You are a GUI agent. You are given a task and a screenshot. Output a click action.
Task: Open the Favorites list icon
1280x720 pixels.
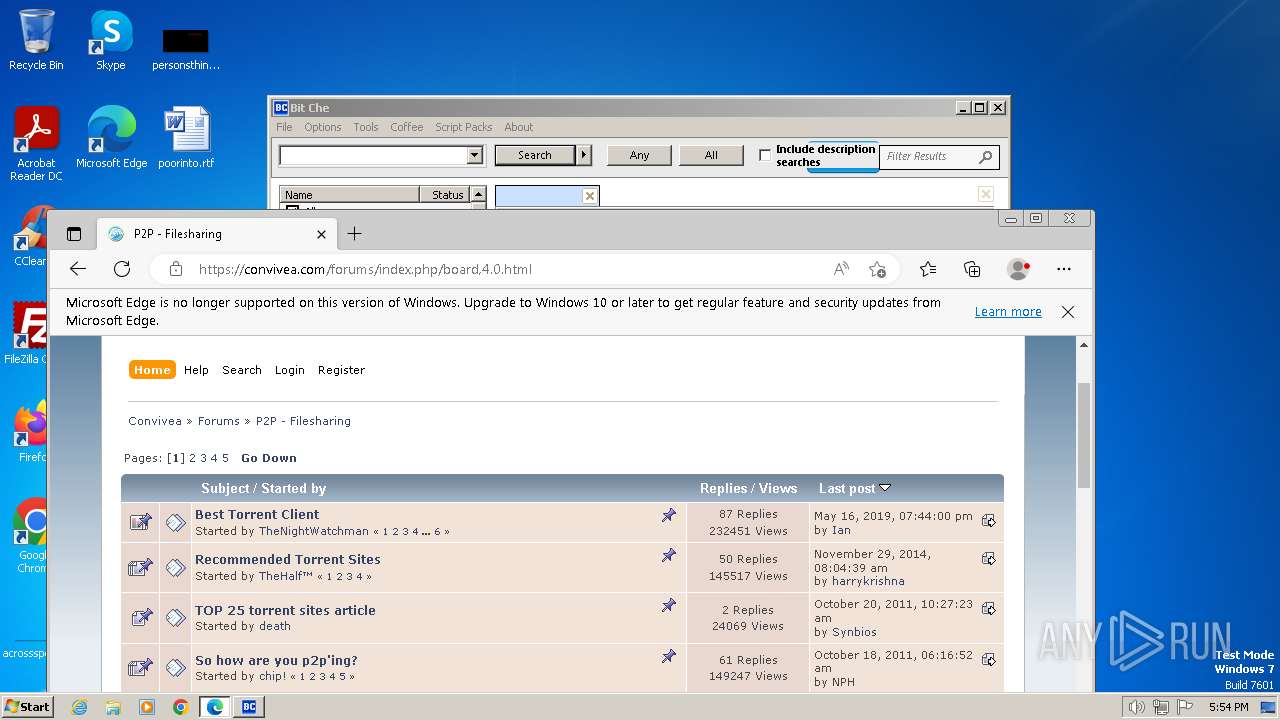click(x=928, y=269)
